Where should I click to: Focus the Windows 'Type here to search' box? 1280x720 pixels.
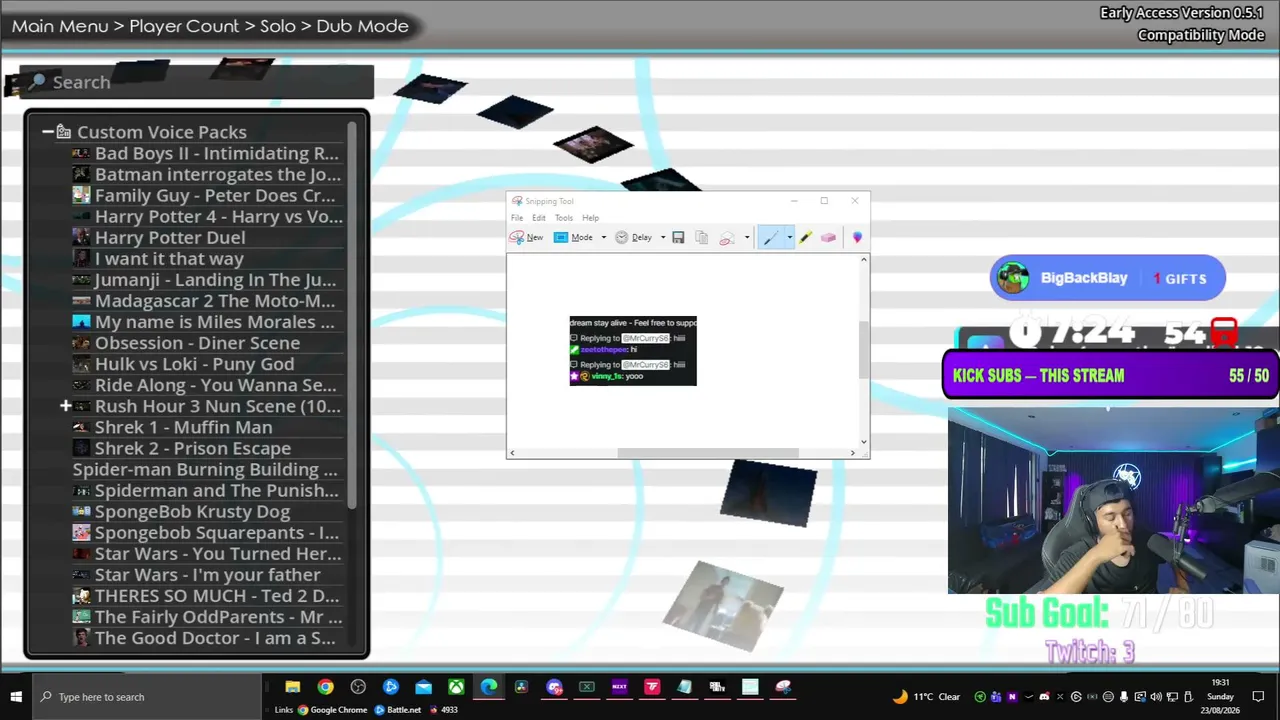tap(148, 696)
